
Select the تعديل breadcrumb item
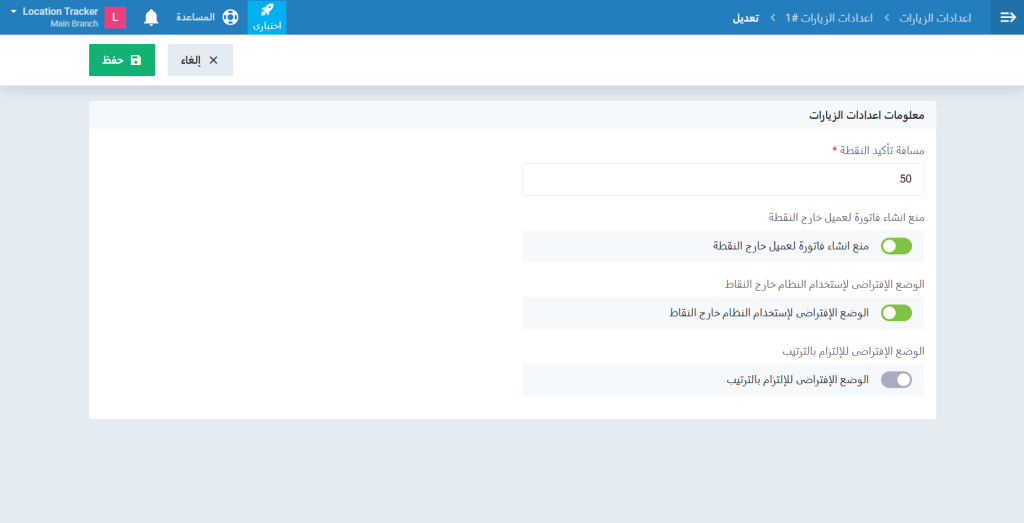745,18
